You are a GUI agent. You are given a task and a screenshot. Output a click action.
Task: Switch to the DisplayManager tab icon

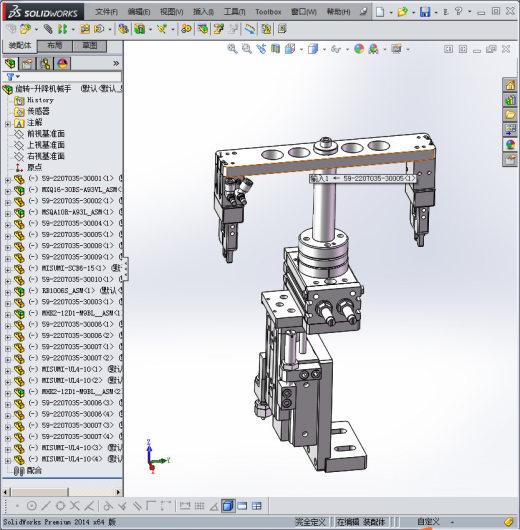[x=62, y=64]
